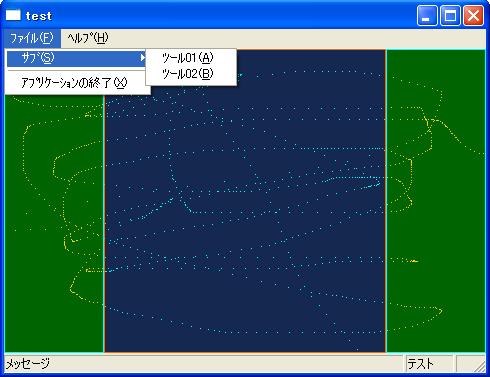The height and width of the screenshot is (377, 490).
Task: Minimize the test window
Action: 427,15
